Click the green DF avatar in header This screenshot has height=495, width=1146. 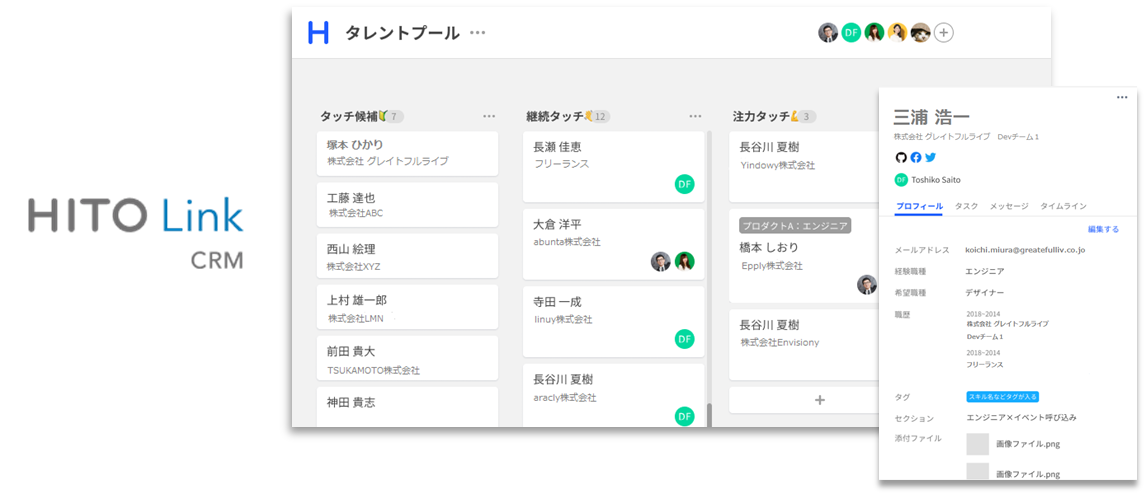(x=851, y=32)
